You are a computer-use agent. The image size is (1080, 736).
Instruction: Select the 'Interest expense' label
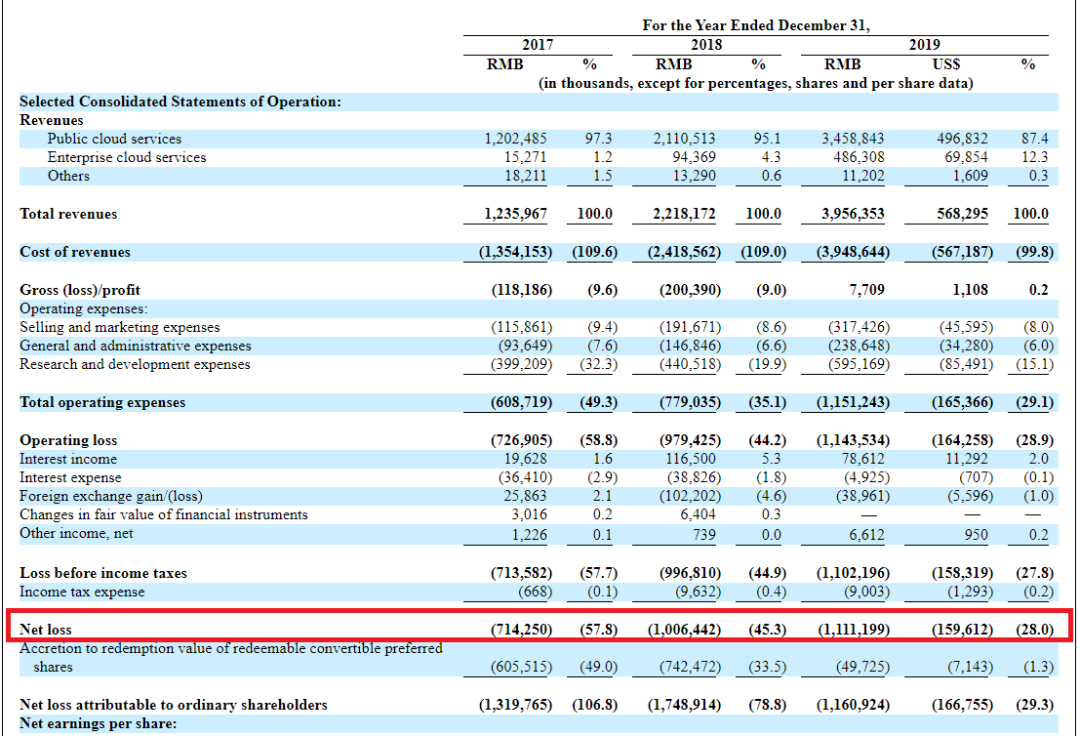click(70, 478)
